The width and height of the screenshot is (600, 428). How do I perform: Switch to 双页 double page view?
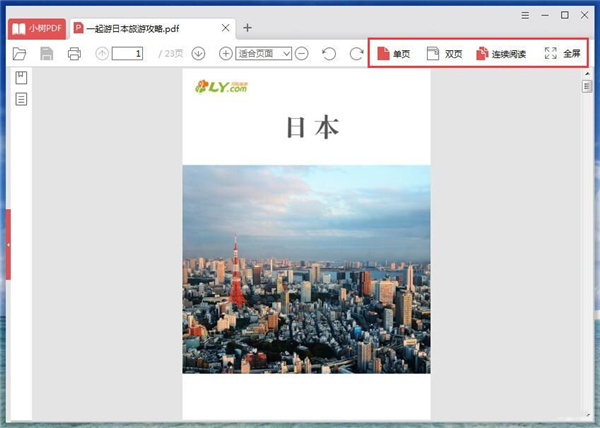pos(445,54)
